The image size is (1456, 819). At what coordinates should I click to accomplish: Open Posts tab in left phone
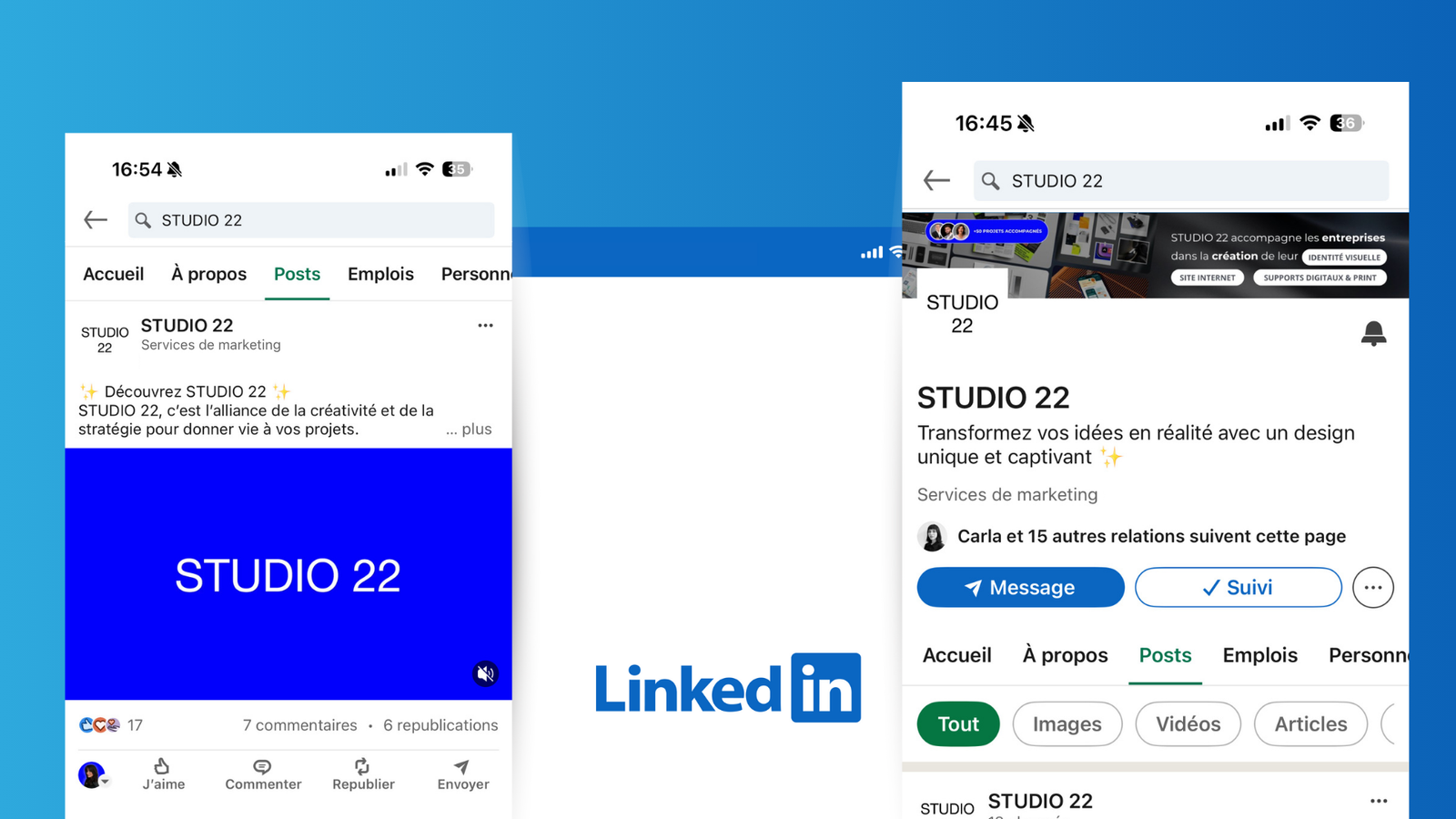click(x=297, y=274)
